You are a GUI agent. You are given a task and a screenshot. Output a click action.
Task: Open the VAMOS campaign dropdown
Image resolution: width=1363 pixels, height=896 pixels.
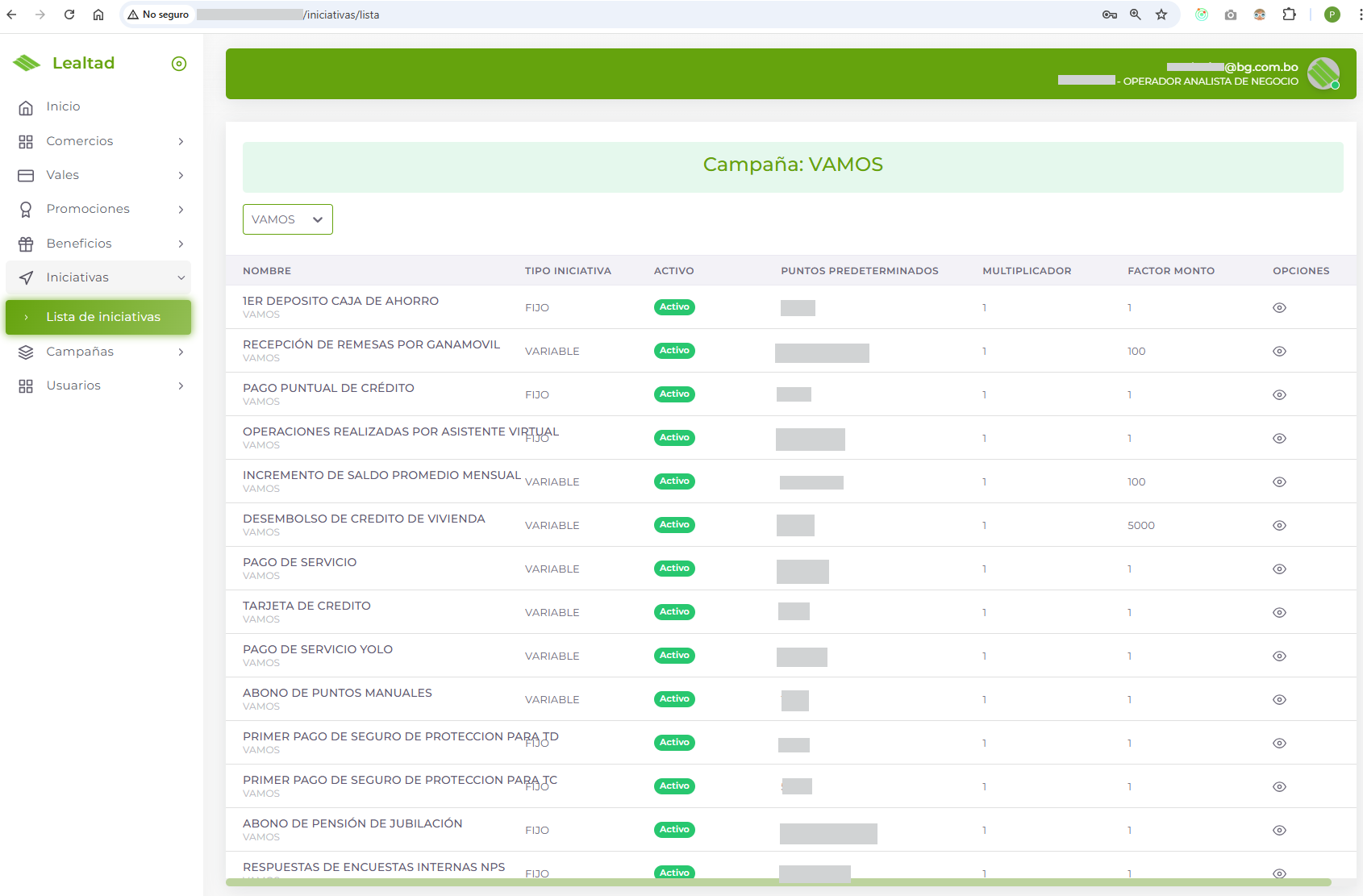pos(287,219)
